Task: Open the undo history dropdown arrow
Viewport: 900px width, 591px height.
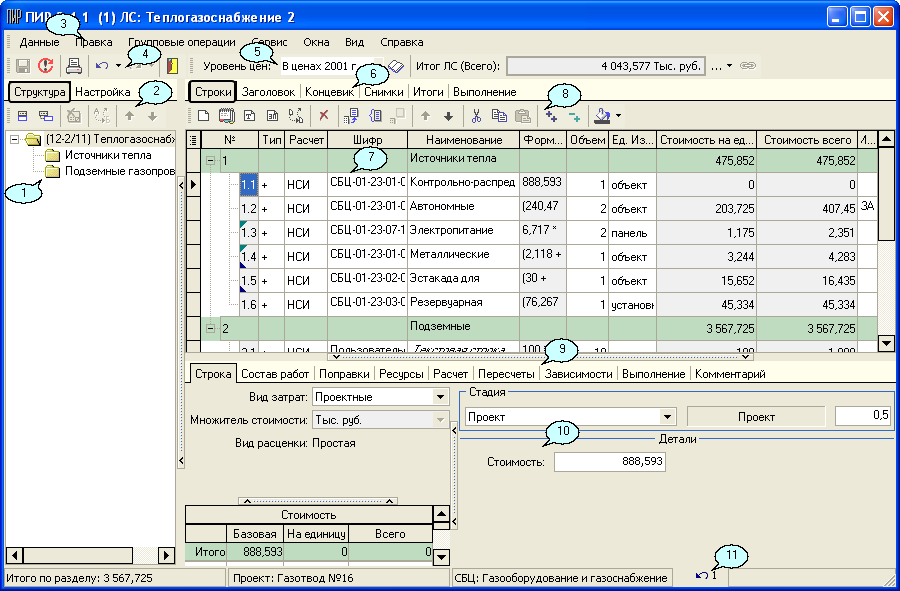Action: click(118, 66)
